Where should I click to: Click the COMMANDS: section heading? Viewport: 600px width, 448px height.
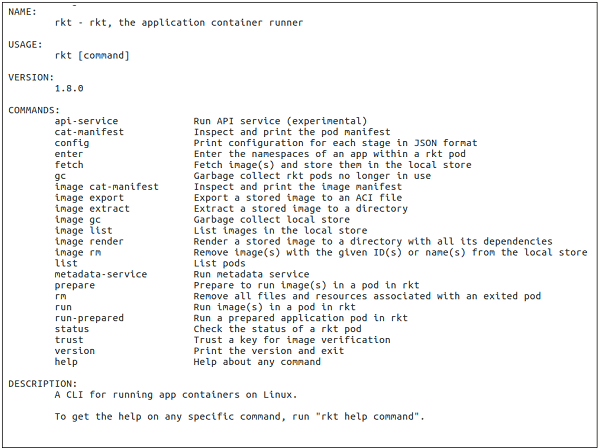pos(34,109)
